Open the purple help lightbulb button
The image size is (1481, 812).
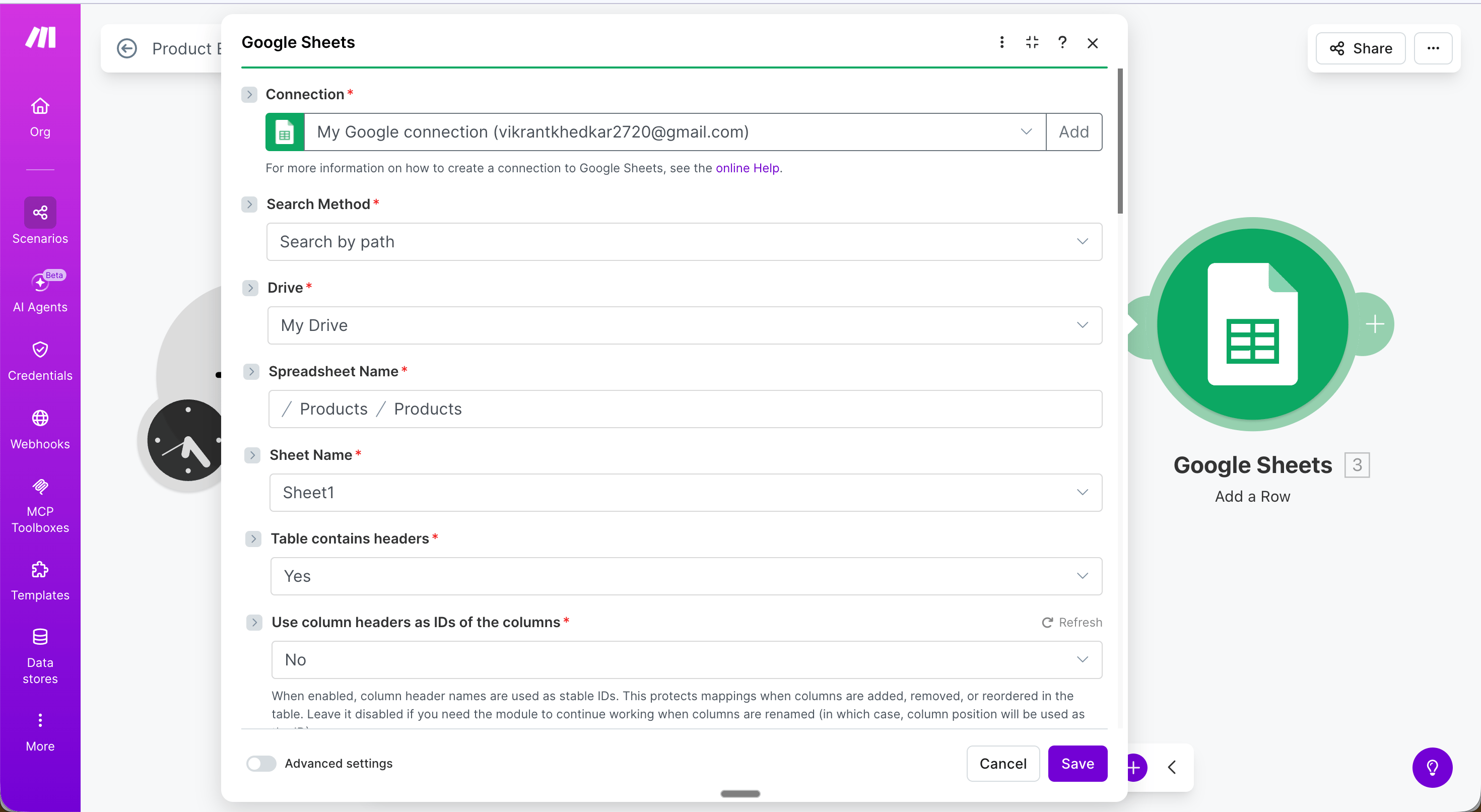(x=1432, y=767)
